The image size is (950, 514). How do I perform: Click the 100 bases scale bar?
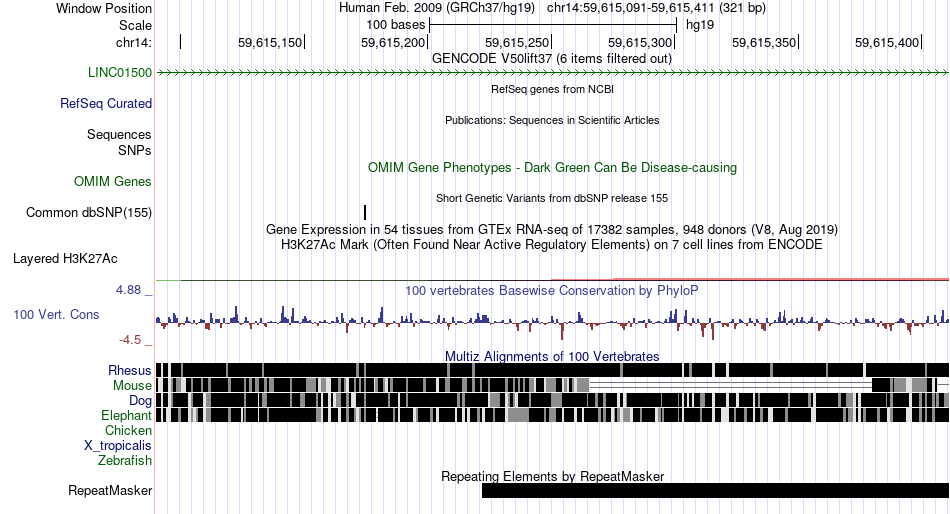click(x=553, y=25)
